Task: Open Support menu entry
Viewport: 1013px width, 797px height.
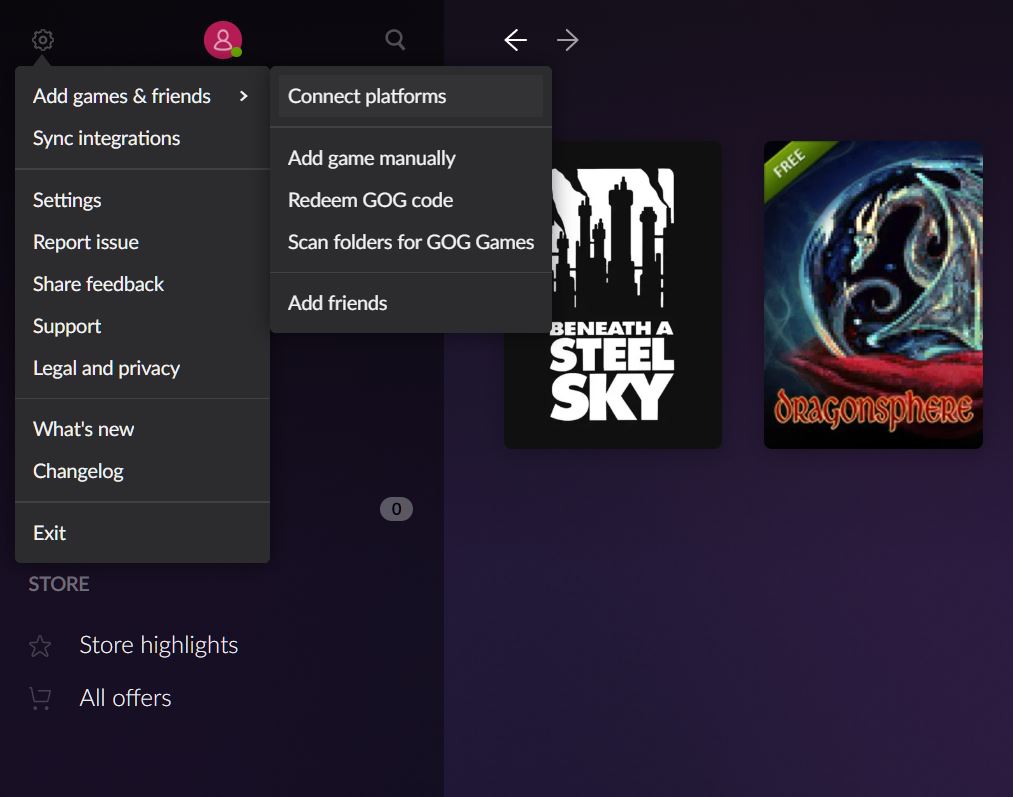Action: [x=142, y=326]
